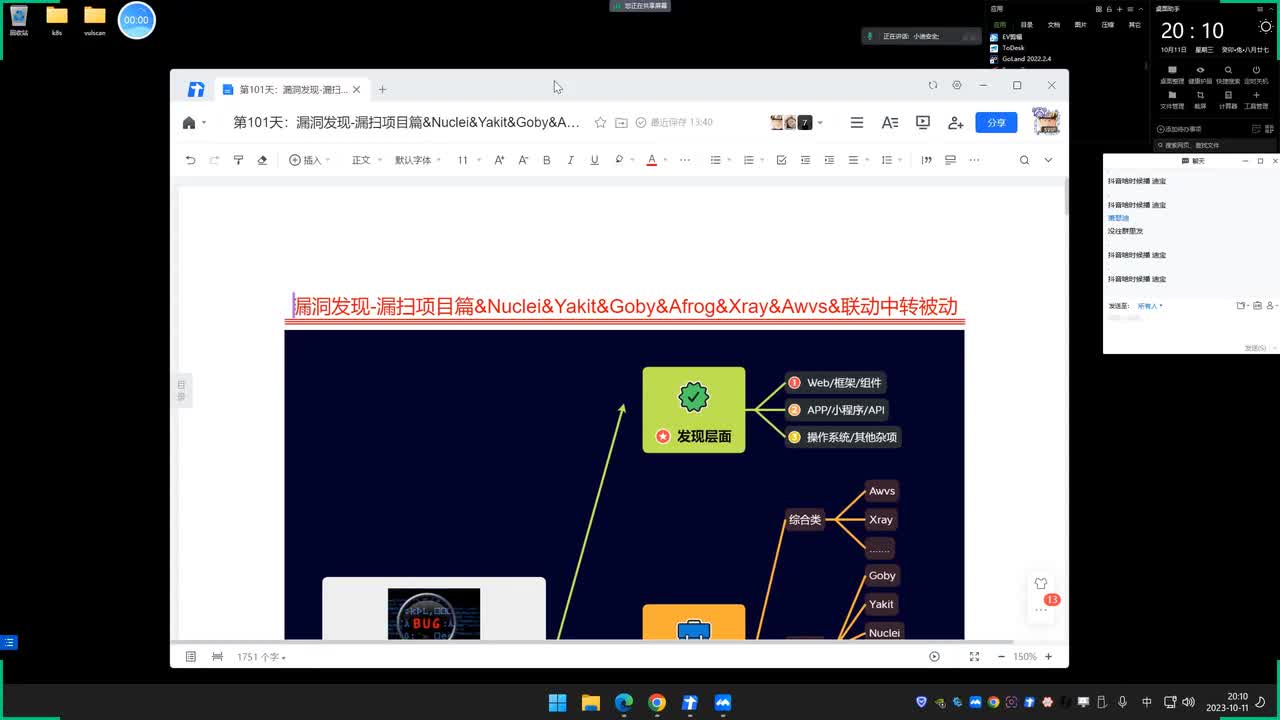1280x720 pixels.
Task: Click 计算器 calculator in desktop assistant
Action: [1228, 99]
